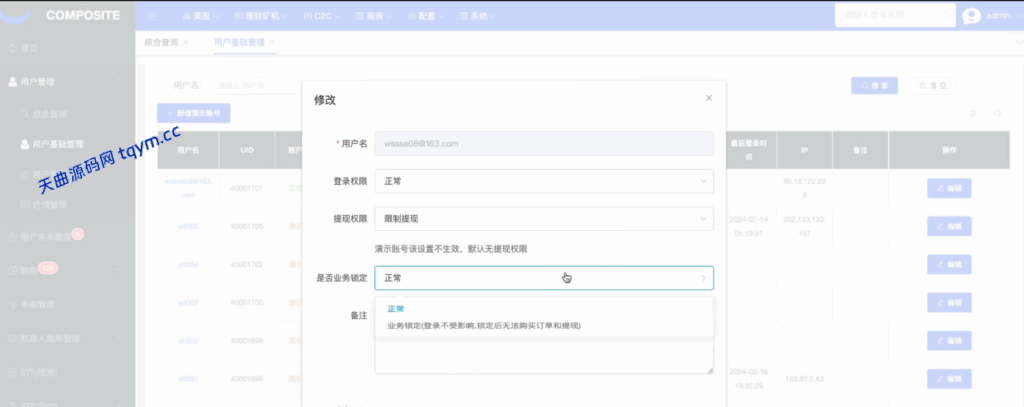Close the 综合查询 tab with its X
1024x407 pixels.
(x=185, y=42)
